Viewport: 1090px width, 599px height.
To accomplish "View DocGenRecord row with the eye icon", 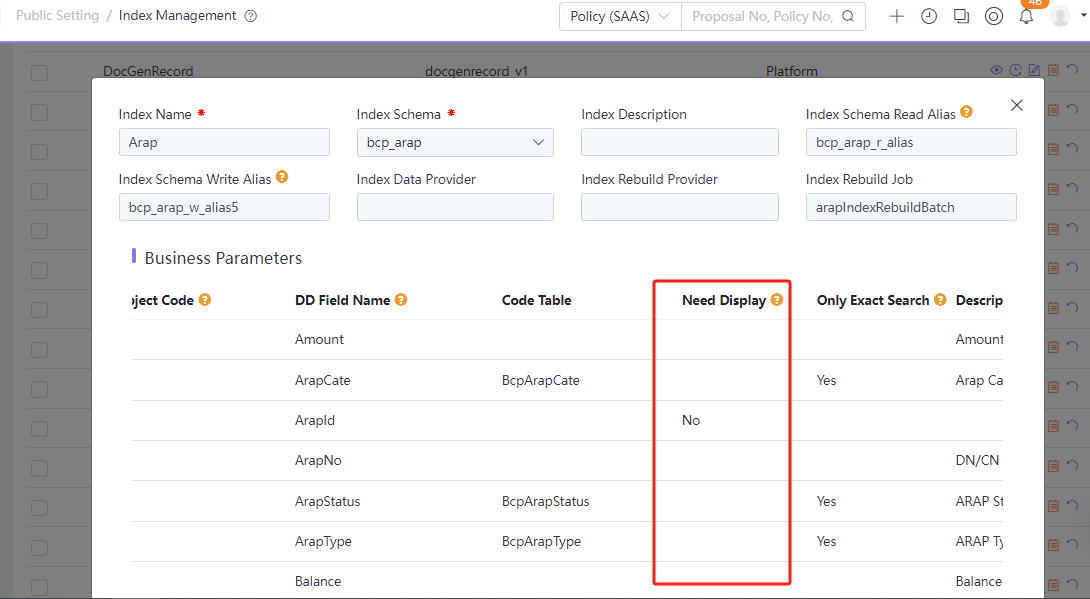I will pyautogui.click(x=996, y=70).
